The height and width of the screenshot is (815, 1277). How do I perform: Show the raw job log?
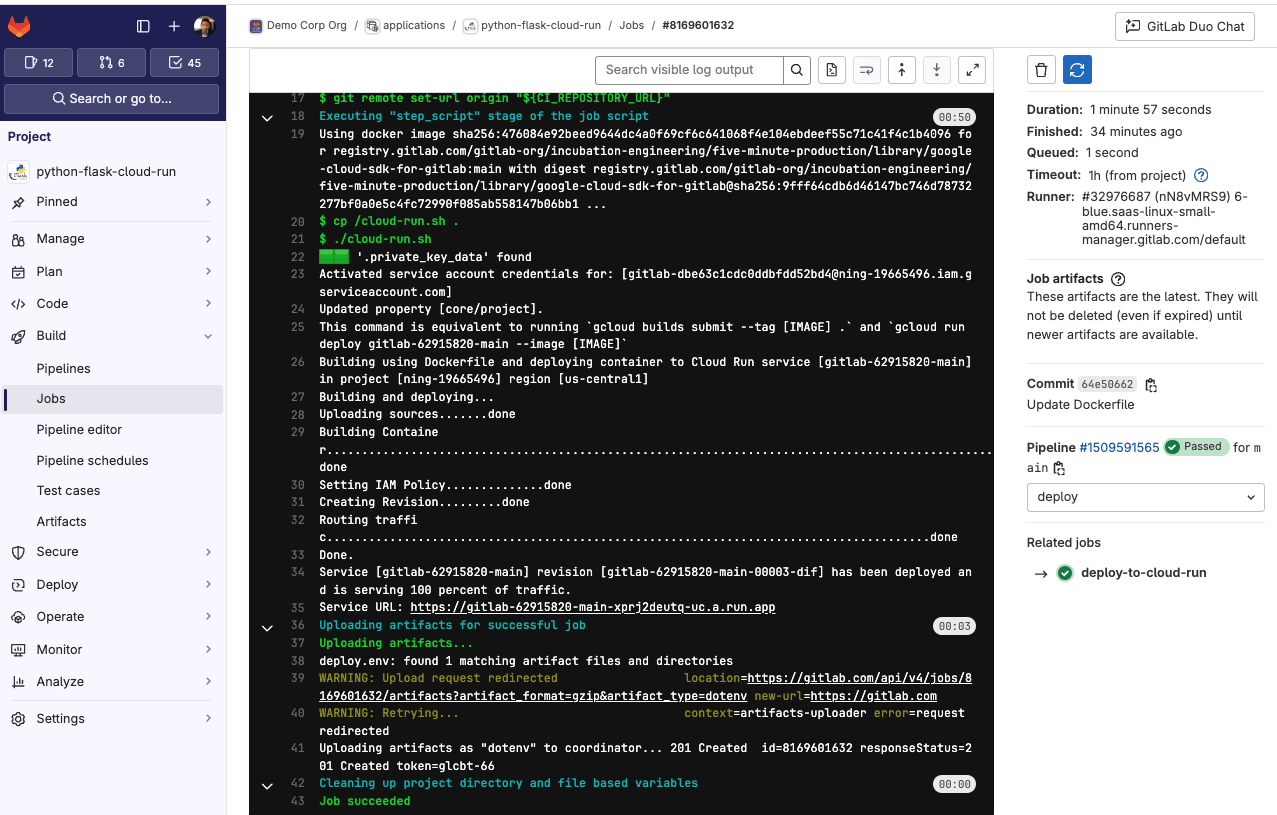coord(832,70)
